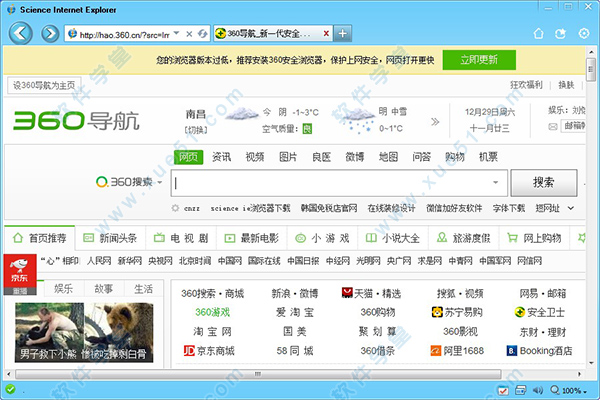This screenshot has width=600, height=400.
Task: Open favorites star icon in toolbar
Action: click(x=561, y=34)
